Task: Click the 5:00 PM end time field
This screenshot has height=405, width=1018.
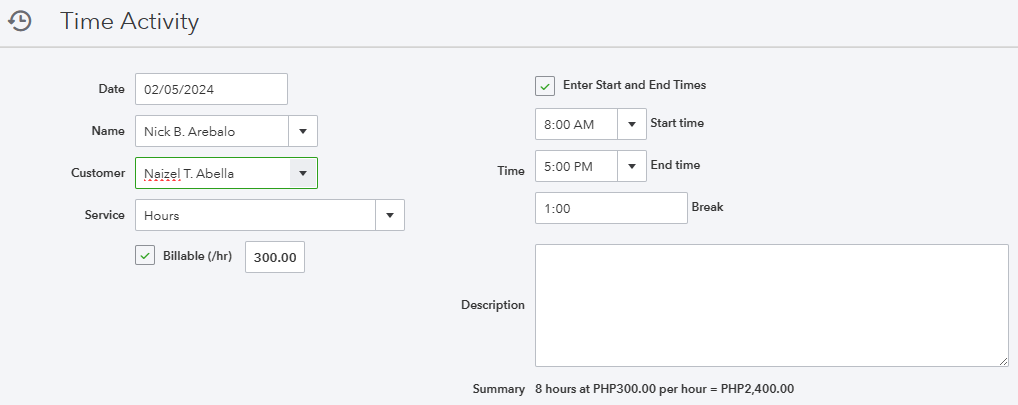Action: tap(576, 167)
